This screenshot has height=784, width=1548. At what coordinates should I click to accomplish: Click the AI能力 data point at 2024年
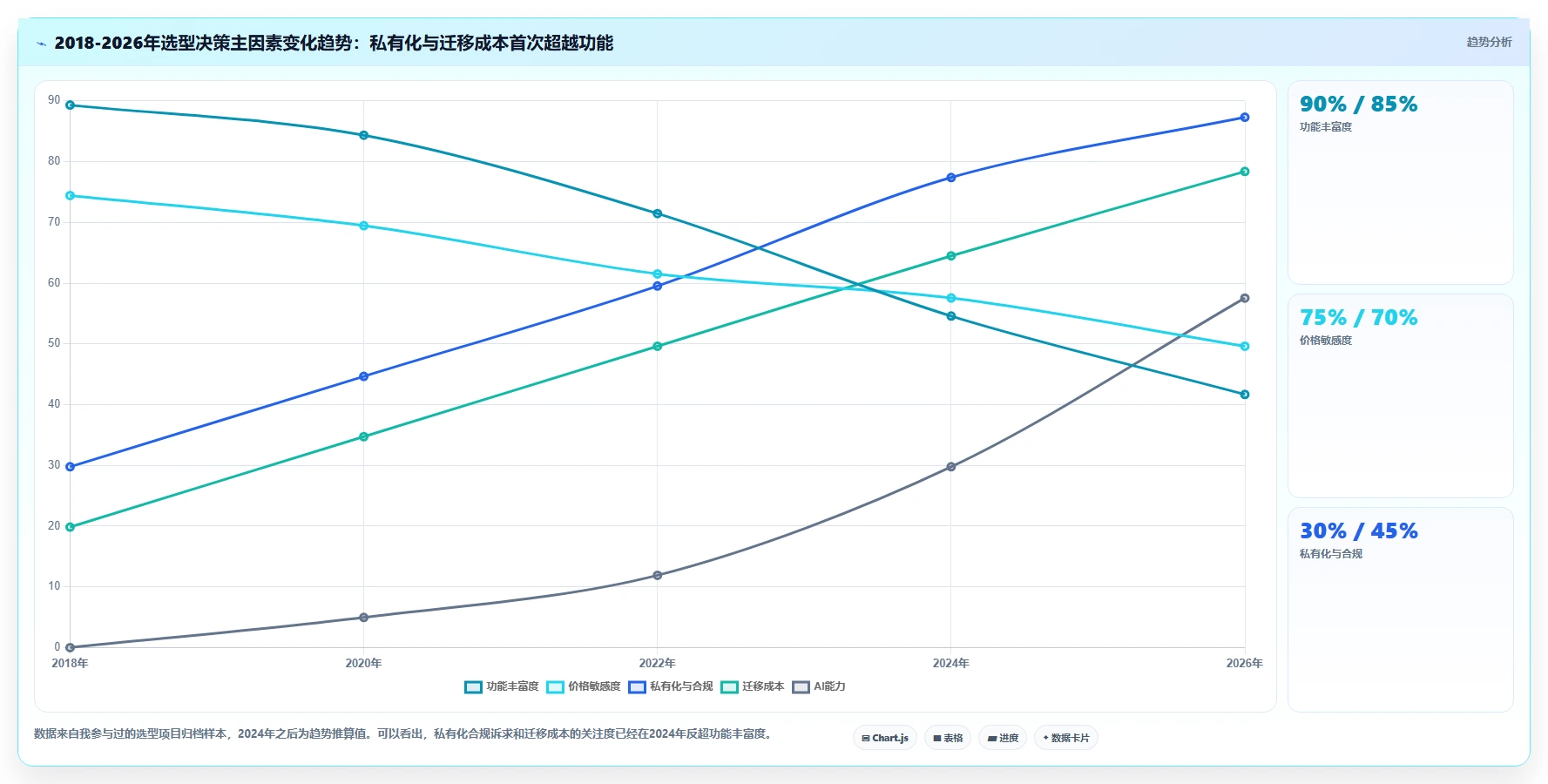point(951,467)
